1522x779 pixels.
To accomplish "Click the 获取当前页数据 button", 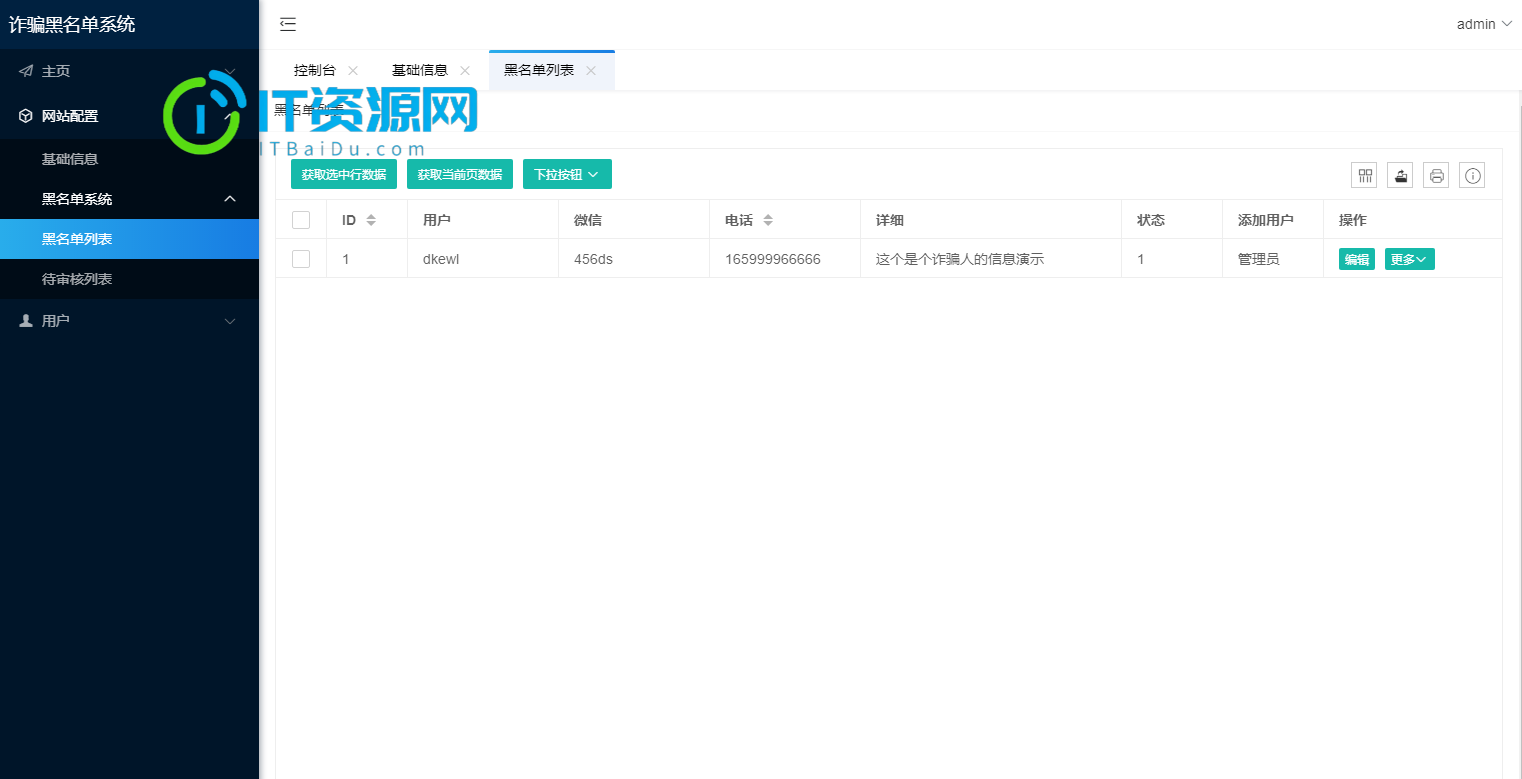I will [460, 174].
